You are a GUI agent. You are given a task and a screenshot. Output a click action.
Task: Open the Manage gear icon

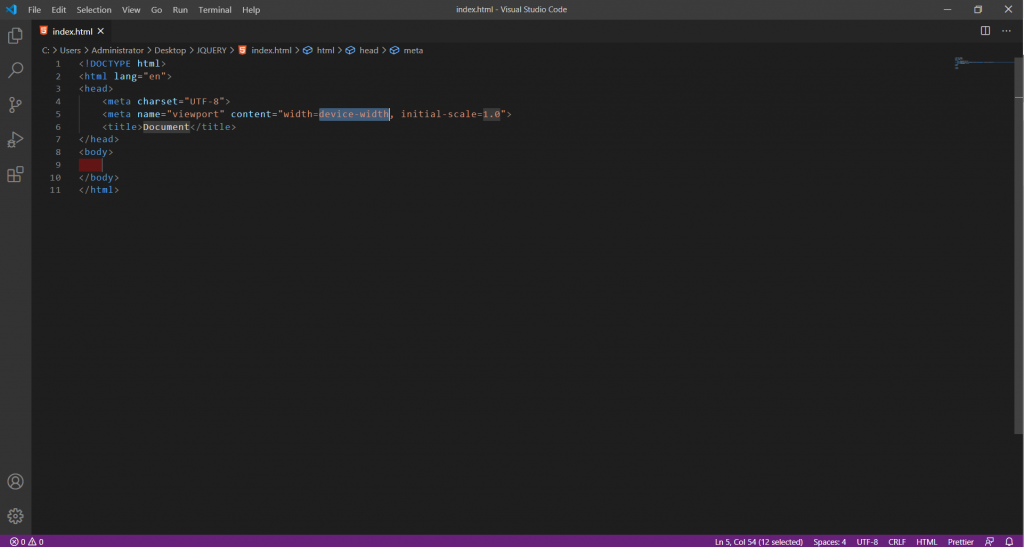15,516
